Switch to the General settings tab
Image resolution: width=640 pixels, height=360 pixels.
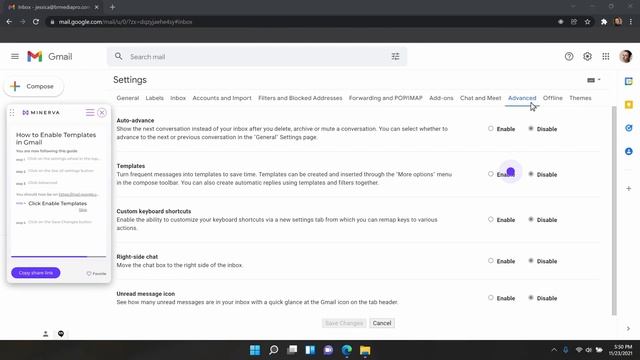(128, 98)
